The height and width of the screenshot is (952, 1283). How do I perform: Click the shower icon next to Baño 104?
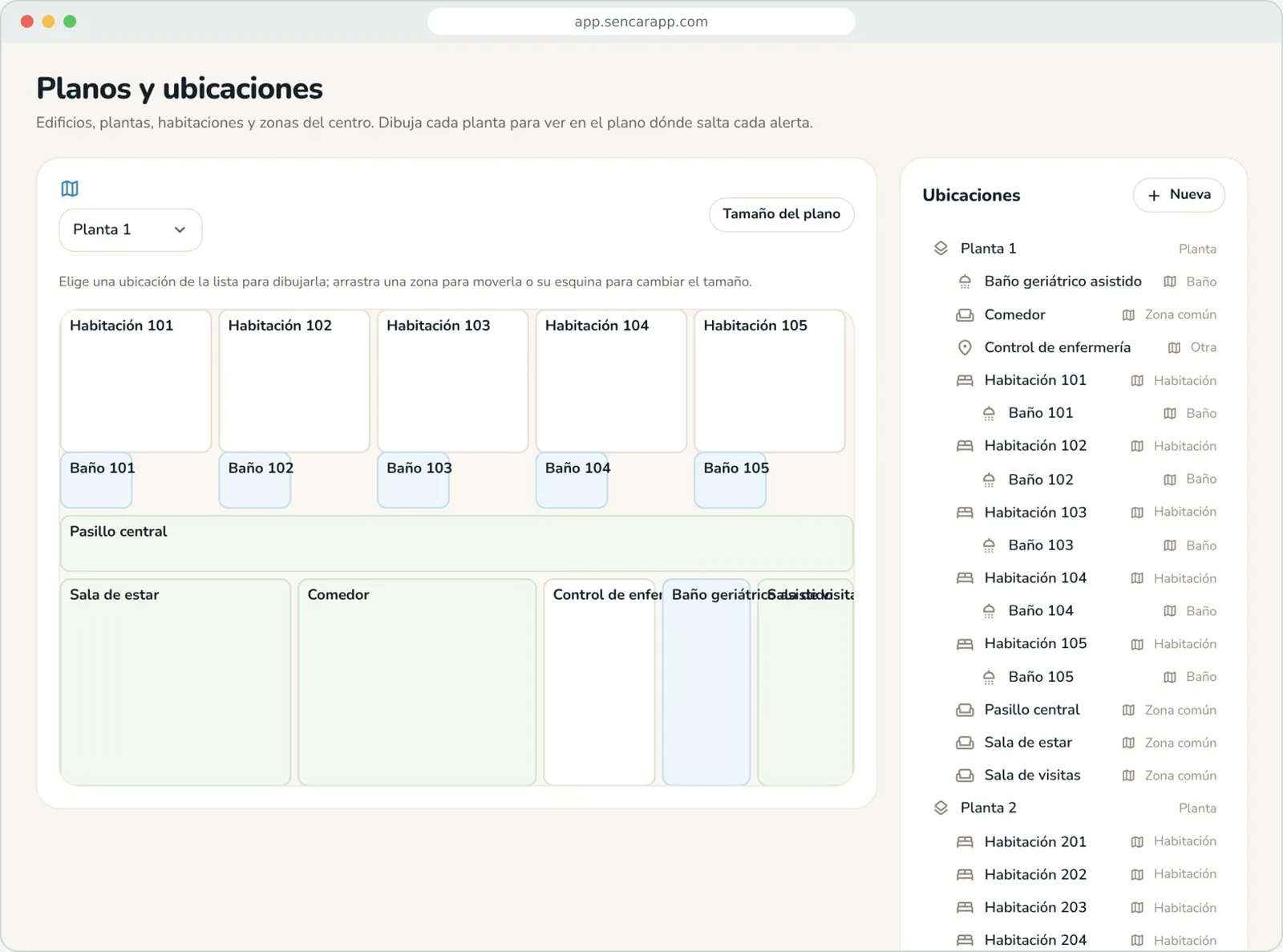coord(989,611)
